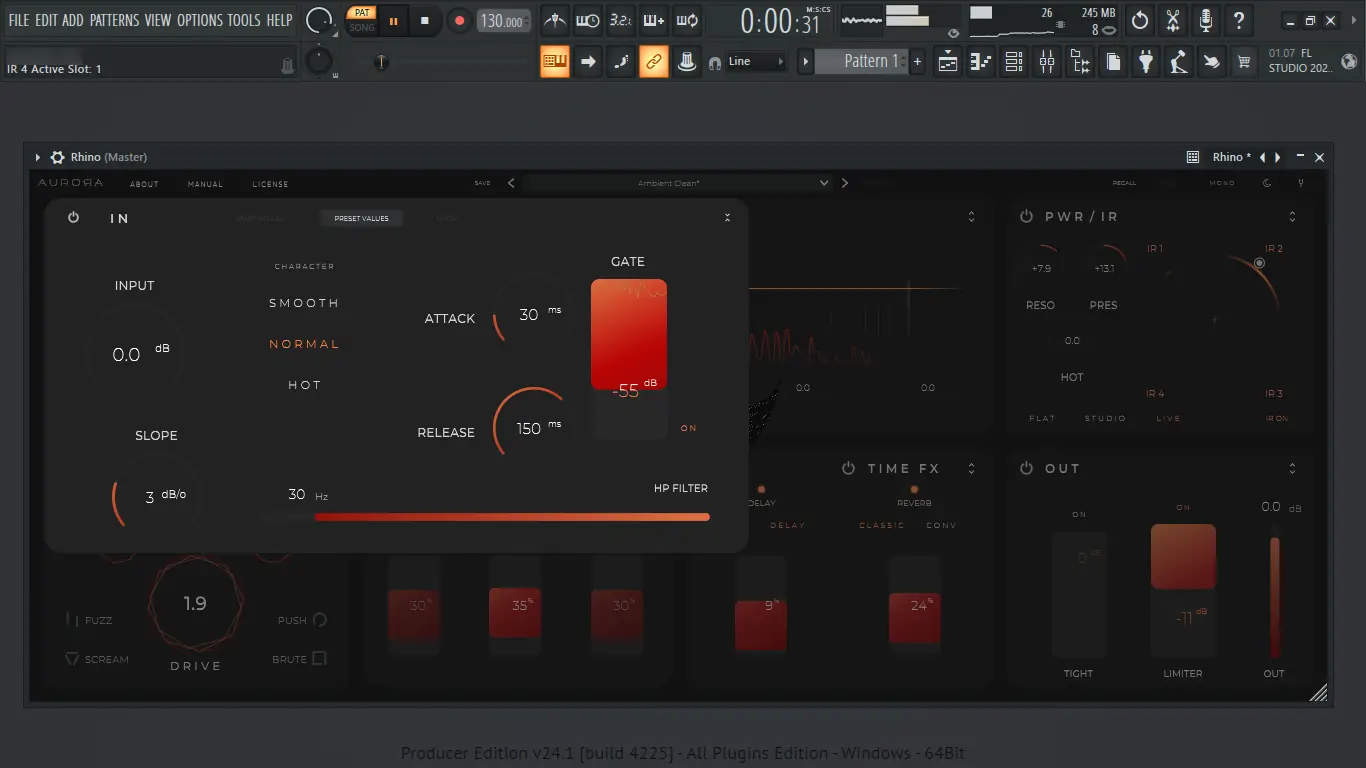The height and width of the screenshot is (768, 1366).
Task: Toggle the gate ON switch
Action: coord(688,428)
